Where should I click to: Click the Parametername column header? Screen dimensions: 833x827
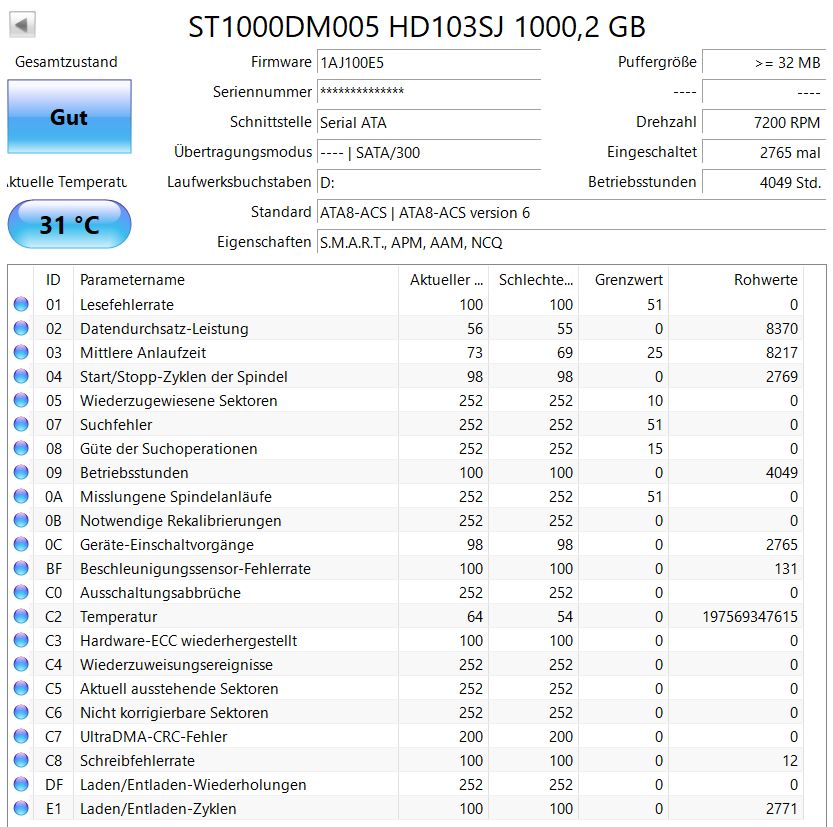236,280
